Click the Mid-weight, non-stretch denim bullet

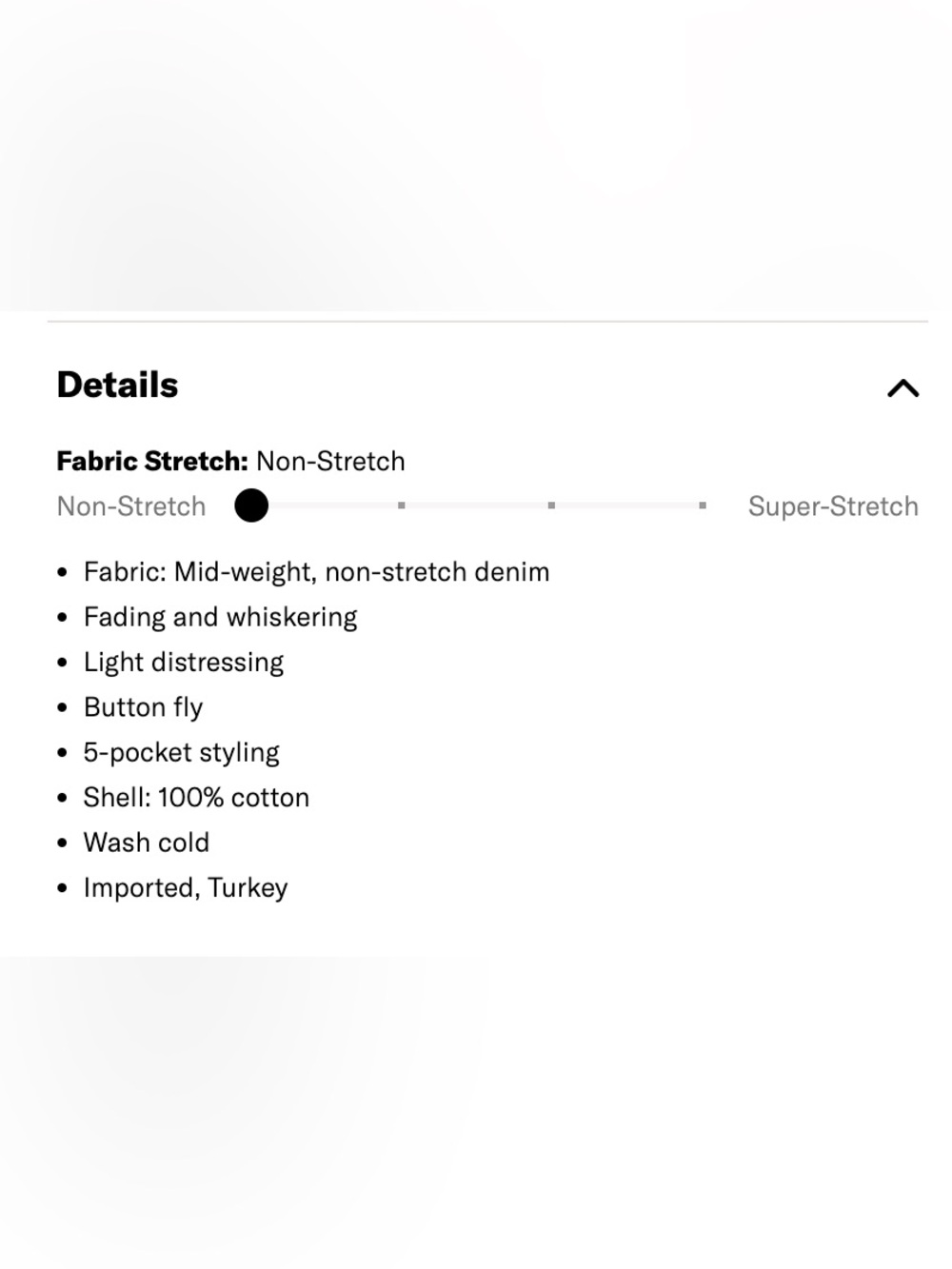(316, 572)
